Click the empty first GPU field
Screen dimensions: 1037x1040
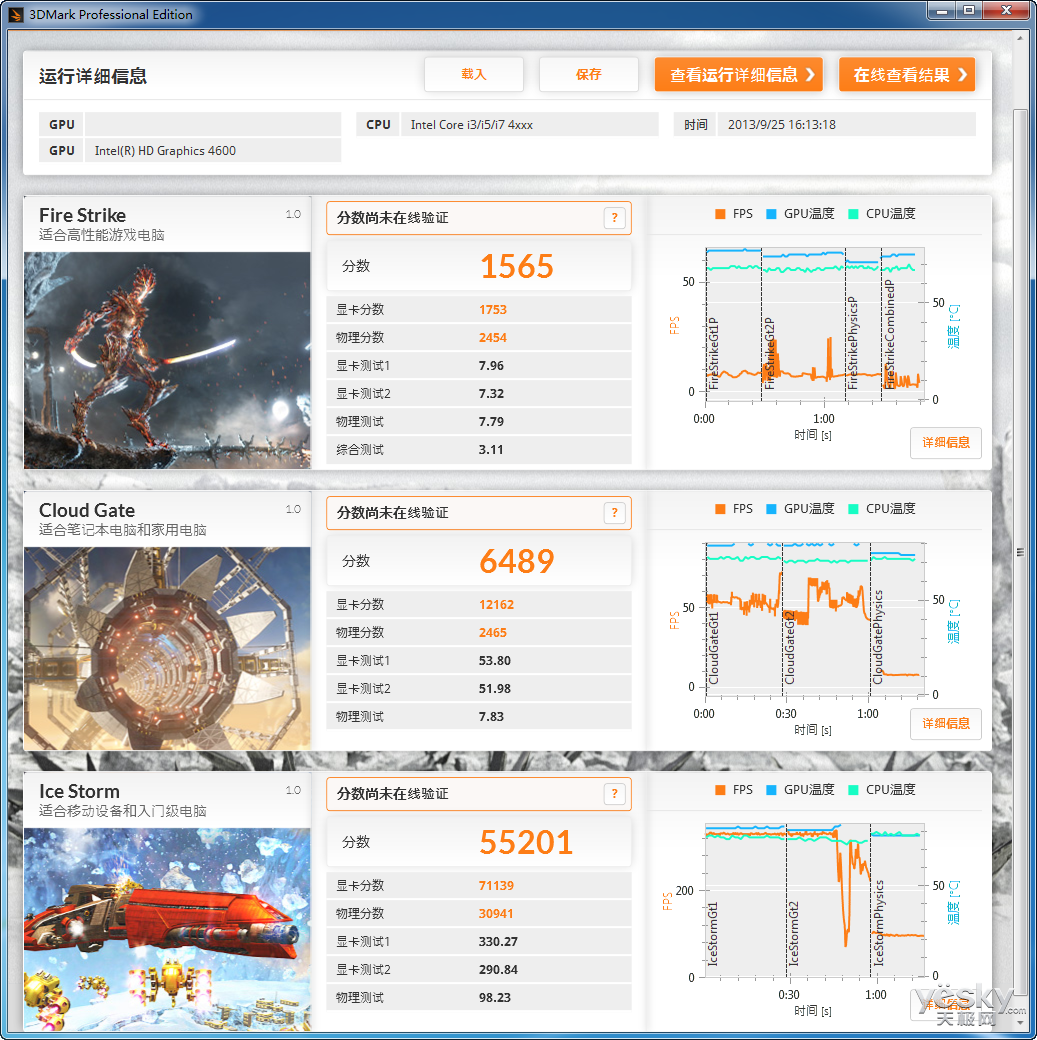click(213, 124)
